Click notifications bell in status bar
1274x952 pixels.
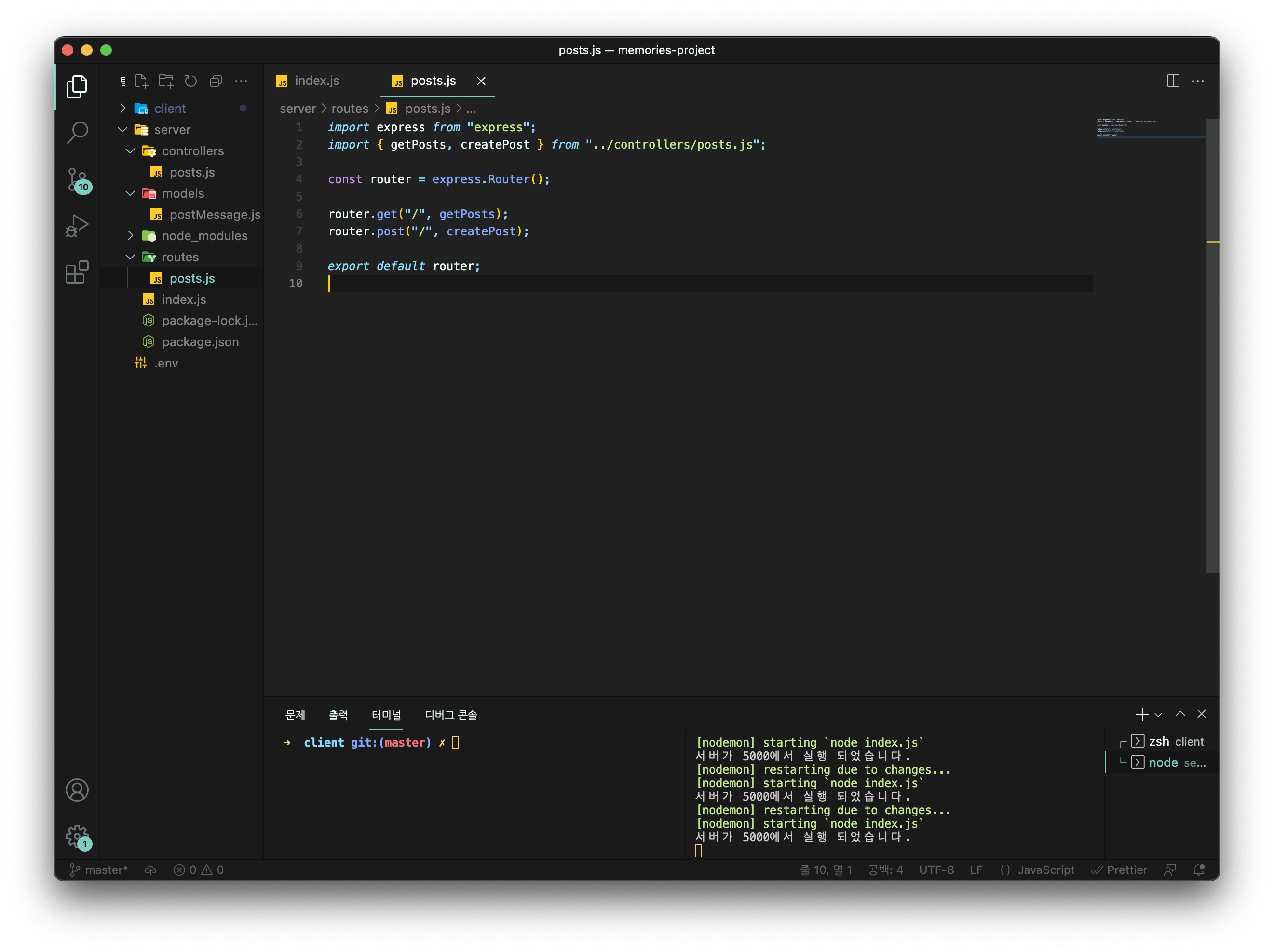(x=1199, y=870)
